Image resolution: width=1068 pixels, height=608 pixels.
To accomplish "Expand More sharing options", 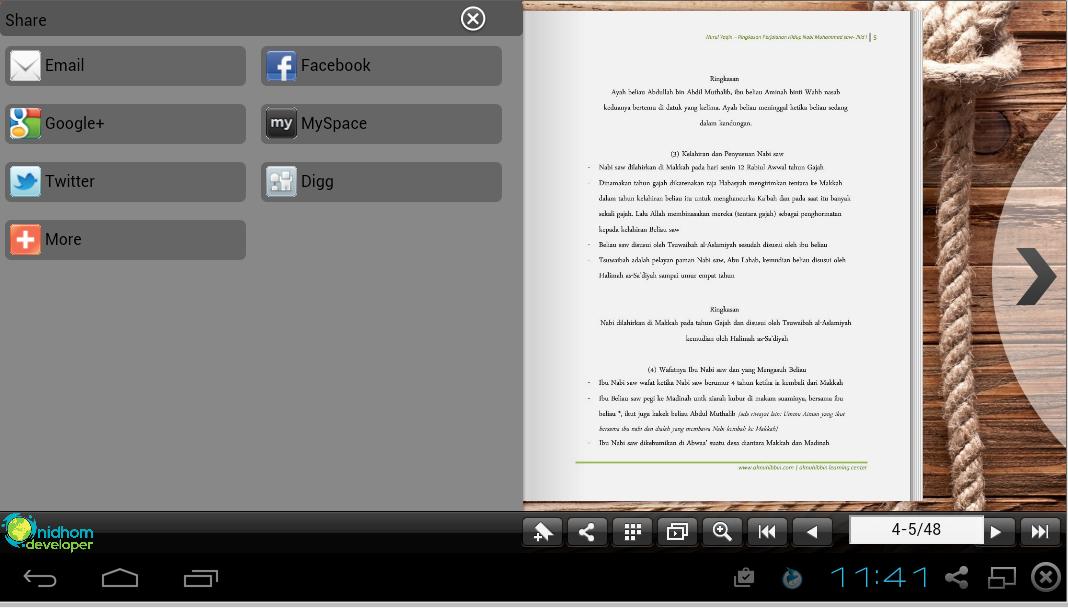I will pyautogui.click(x=125, y=240).
